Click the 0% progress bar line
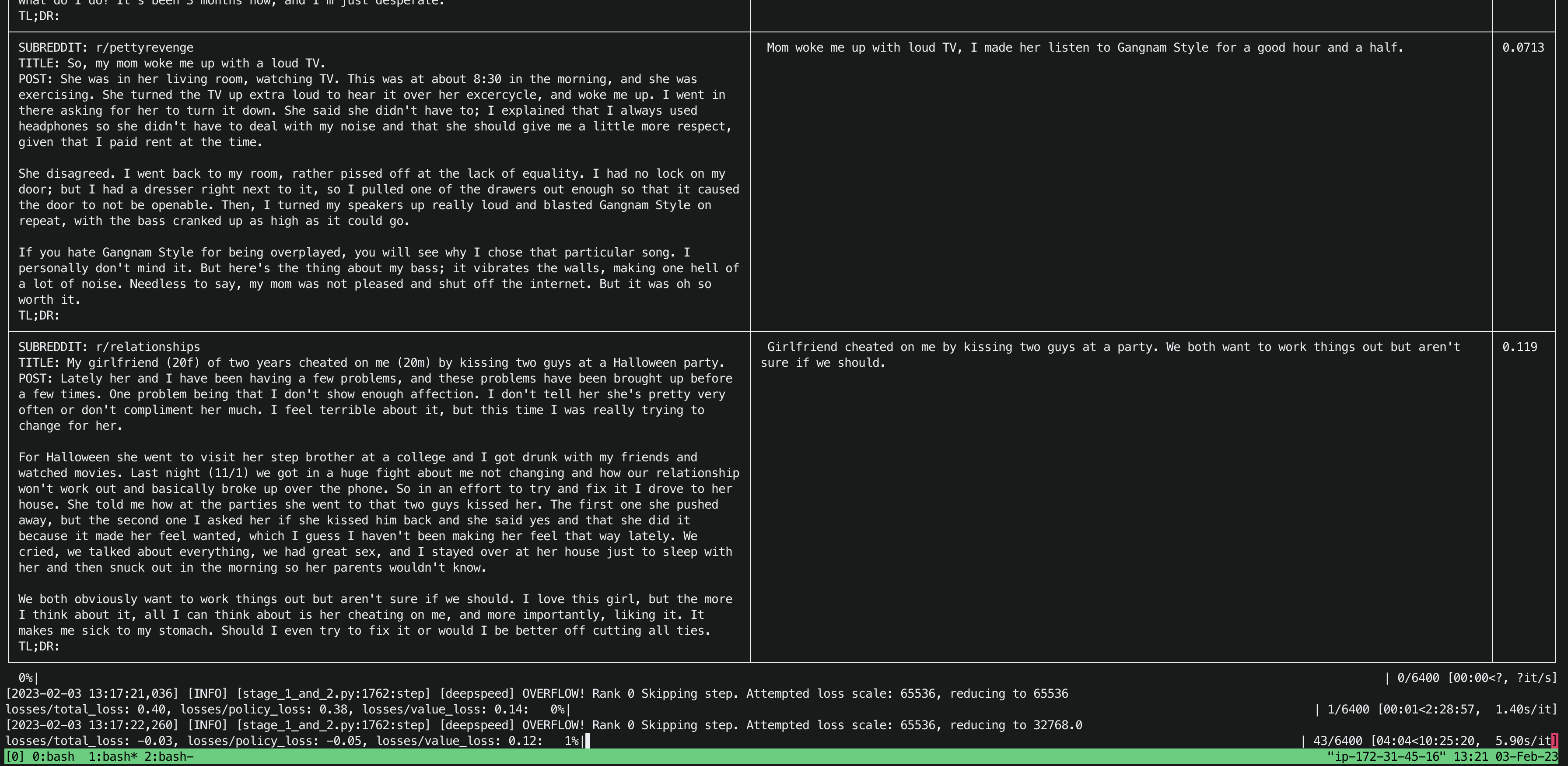The image size is (1568, 766). point(28,677)
